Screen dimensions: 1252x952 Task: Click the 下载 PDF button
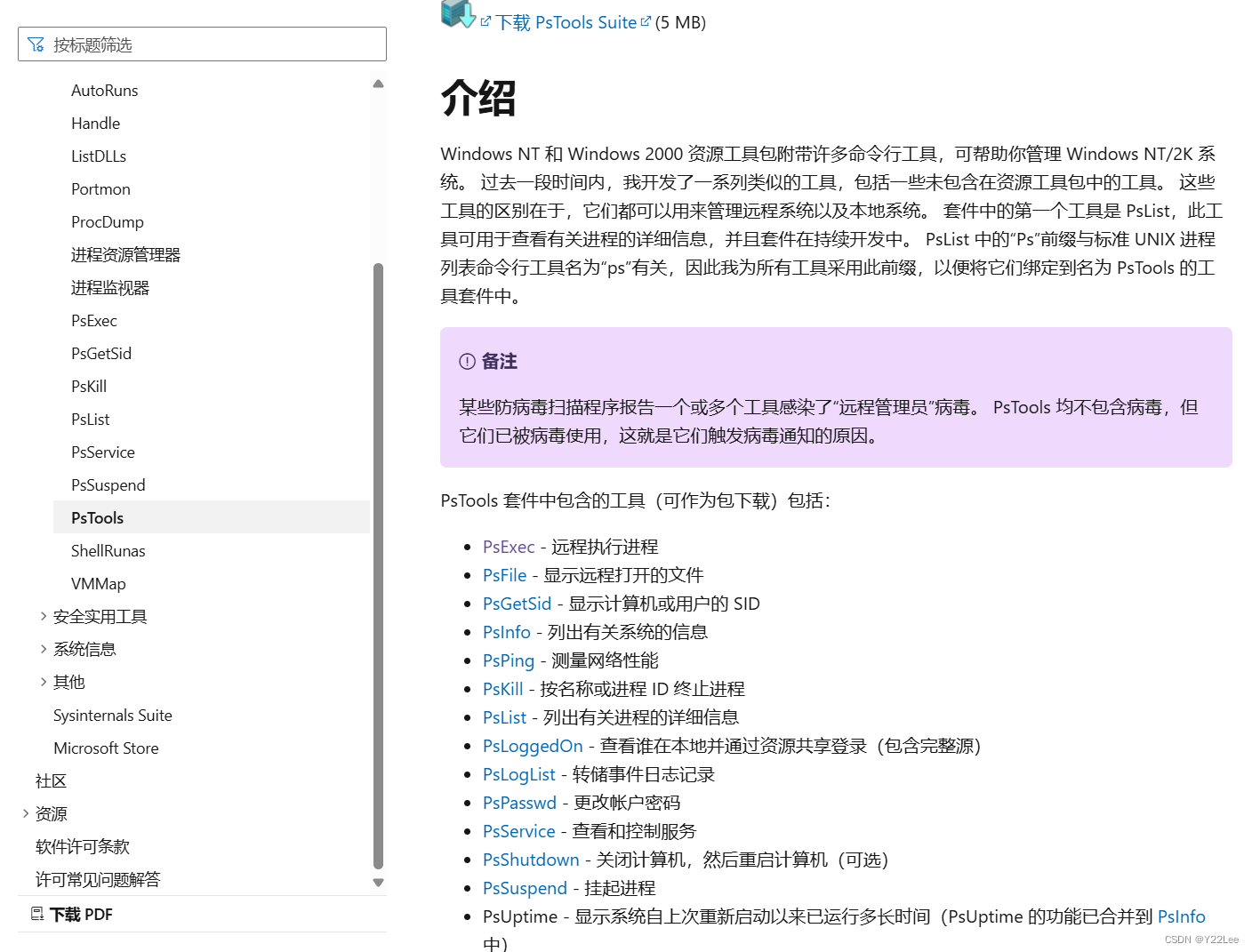71,914
